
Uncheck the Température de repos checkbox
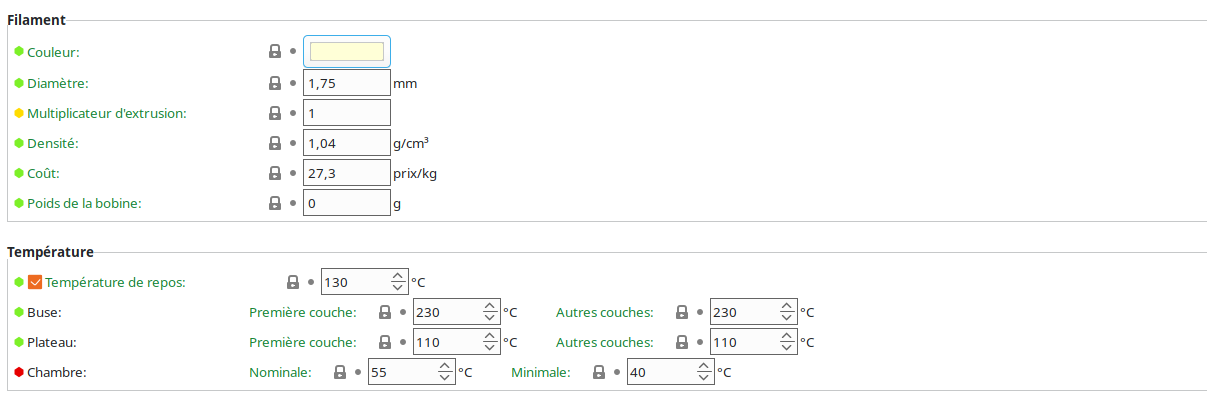point(35,282)
